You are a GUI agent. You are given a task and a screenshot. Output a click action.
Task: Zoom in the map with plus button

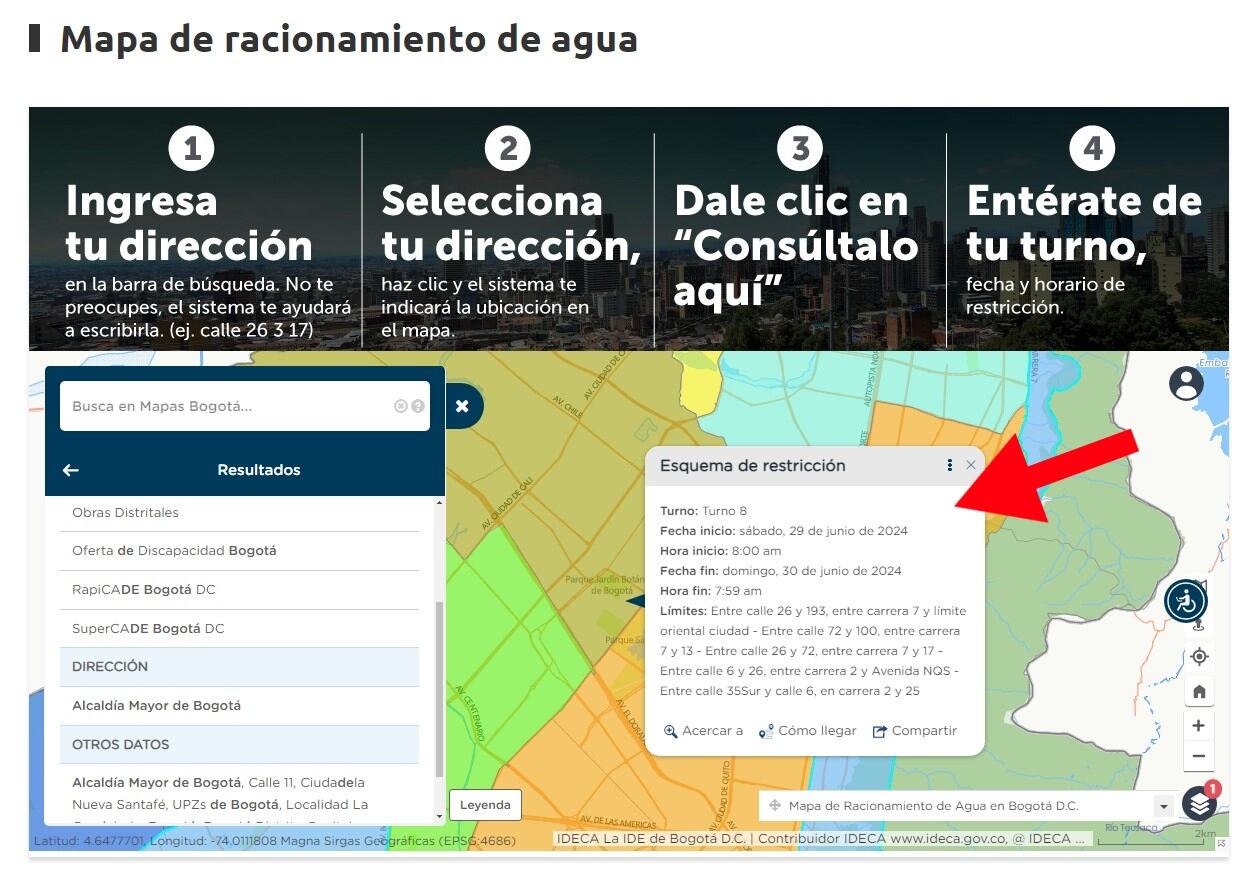tap(1199, 726)
